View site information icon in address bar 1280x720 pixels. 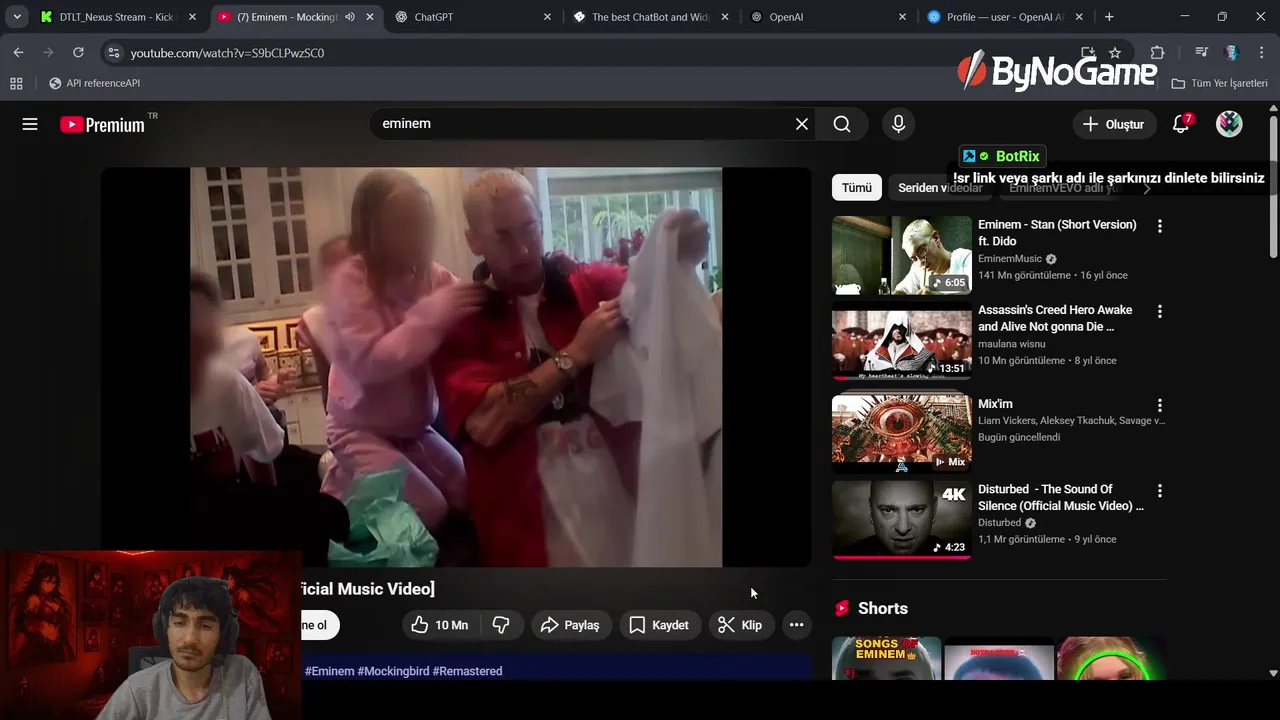113,52
